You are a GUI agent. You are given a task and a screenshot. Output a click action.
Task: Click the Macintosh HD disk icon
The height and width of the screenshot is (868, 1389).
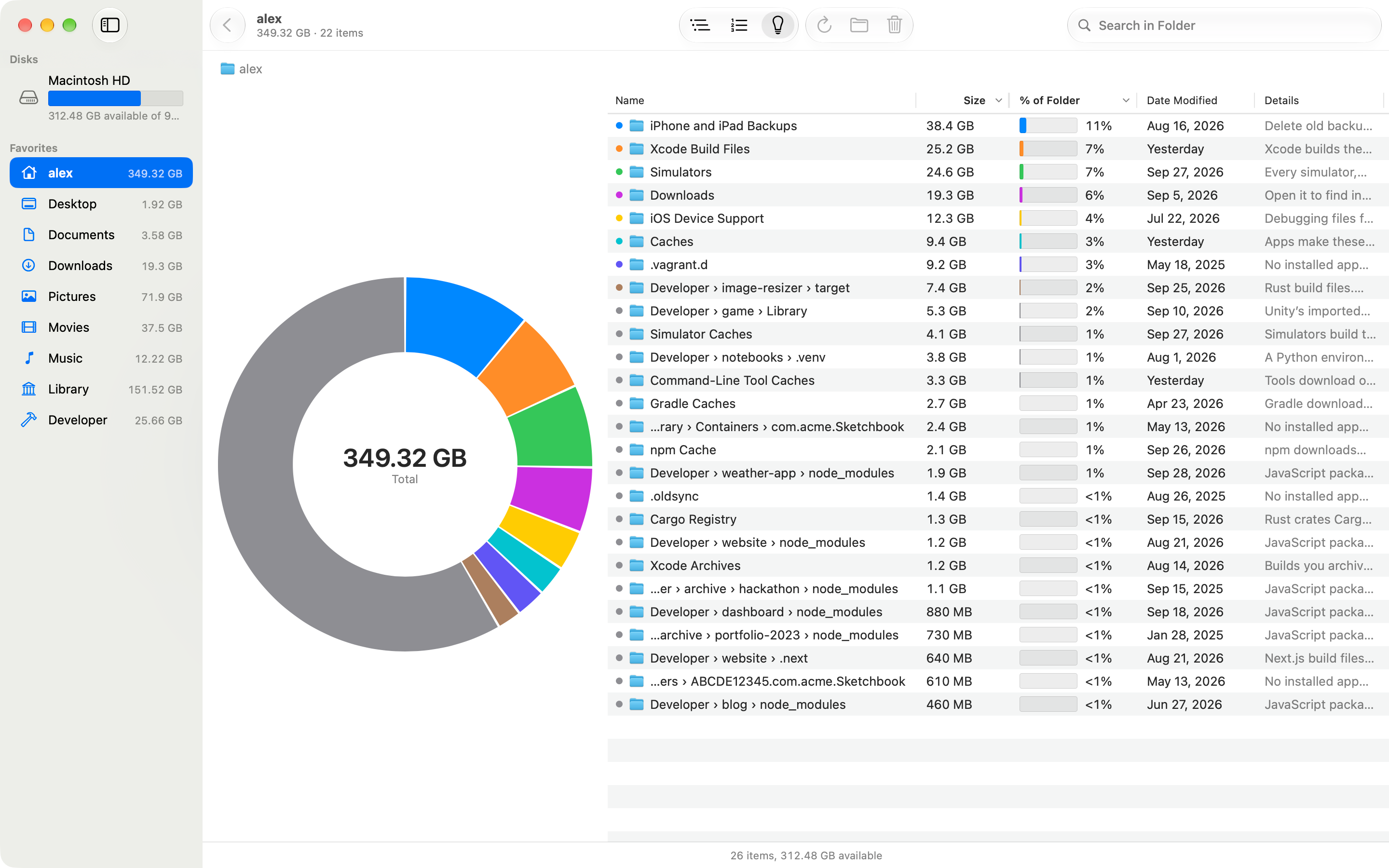(x=29, y=97)
